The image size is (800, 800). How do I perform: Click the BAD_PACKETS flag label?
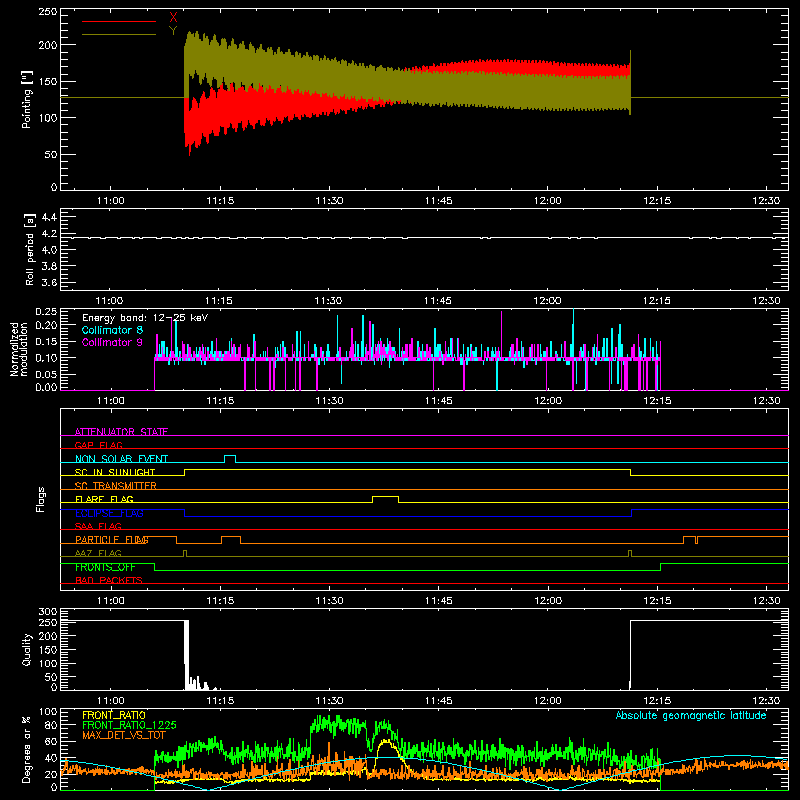point(109,580)
